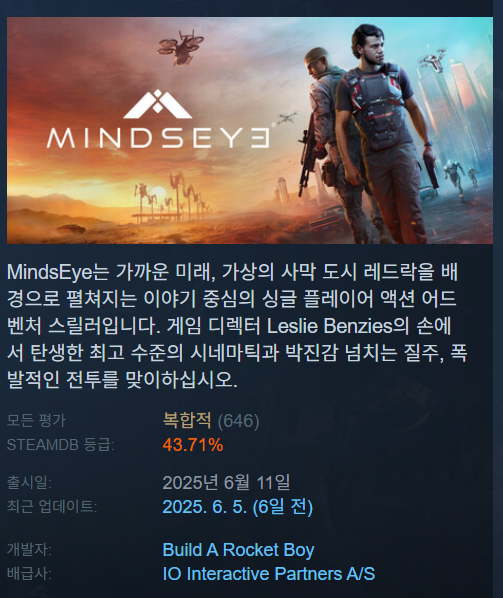Click the (646) review count
The width and height of the screenshot is (503, 598).
click(238, 421)
